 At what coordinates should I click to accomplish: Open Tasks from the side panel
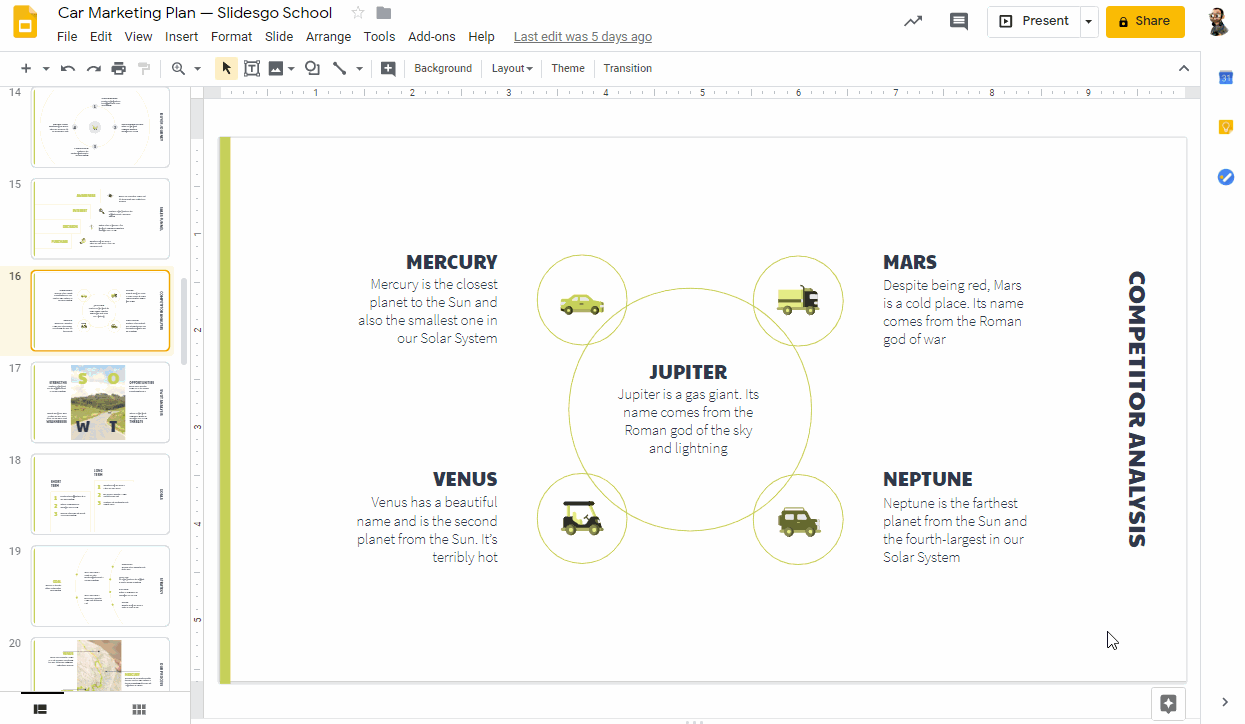point(1225,177)
